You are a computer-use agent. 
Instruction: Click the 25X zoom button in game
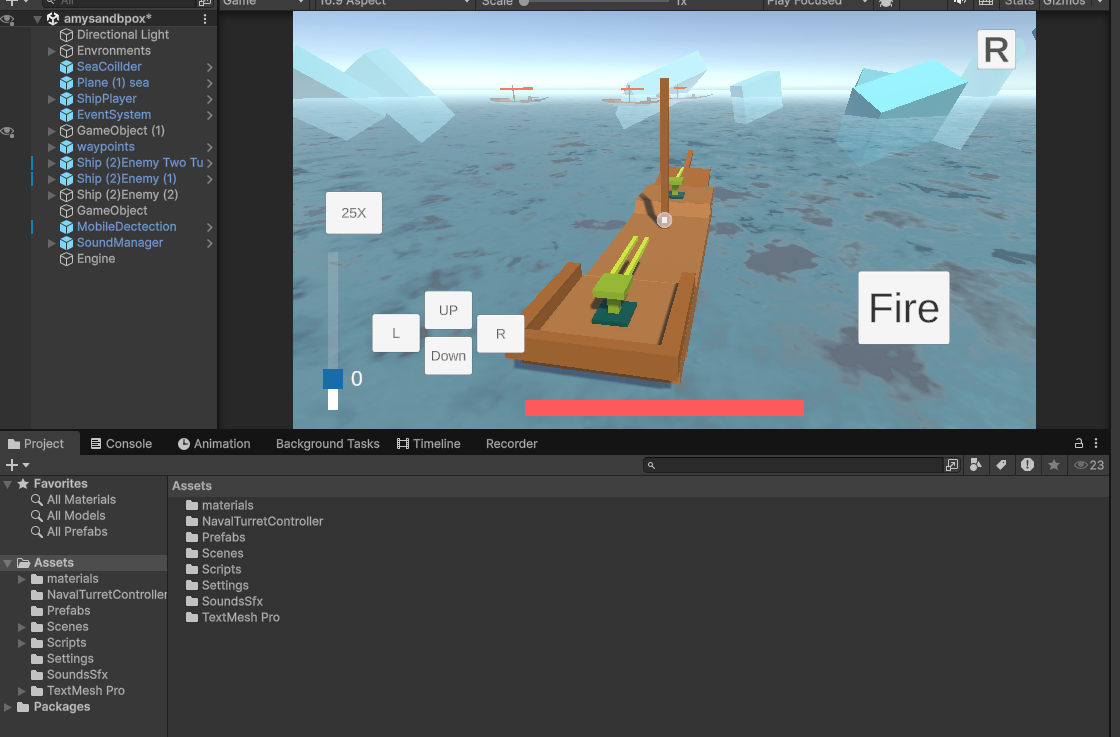click(354, 213)
